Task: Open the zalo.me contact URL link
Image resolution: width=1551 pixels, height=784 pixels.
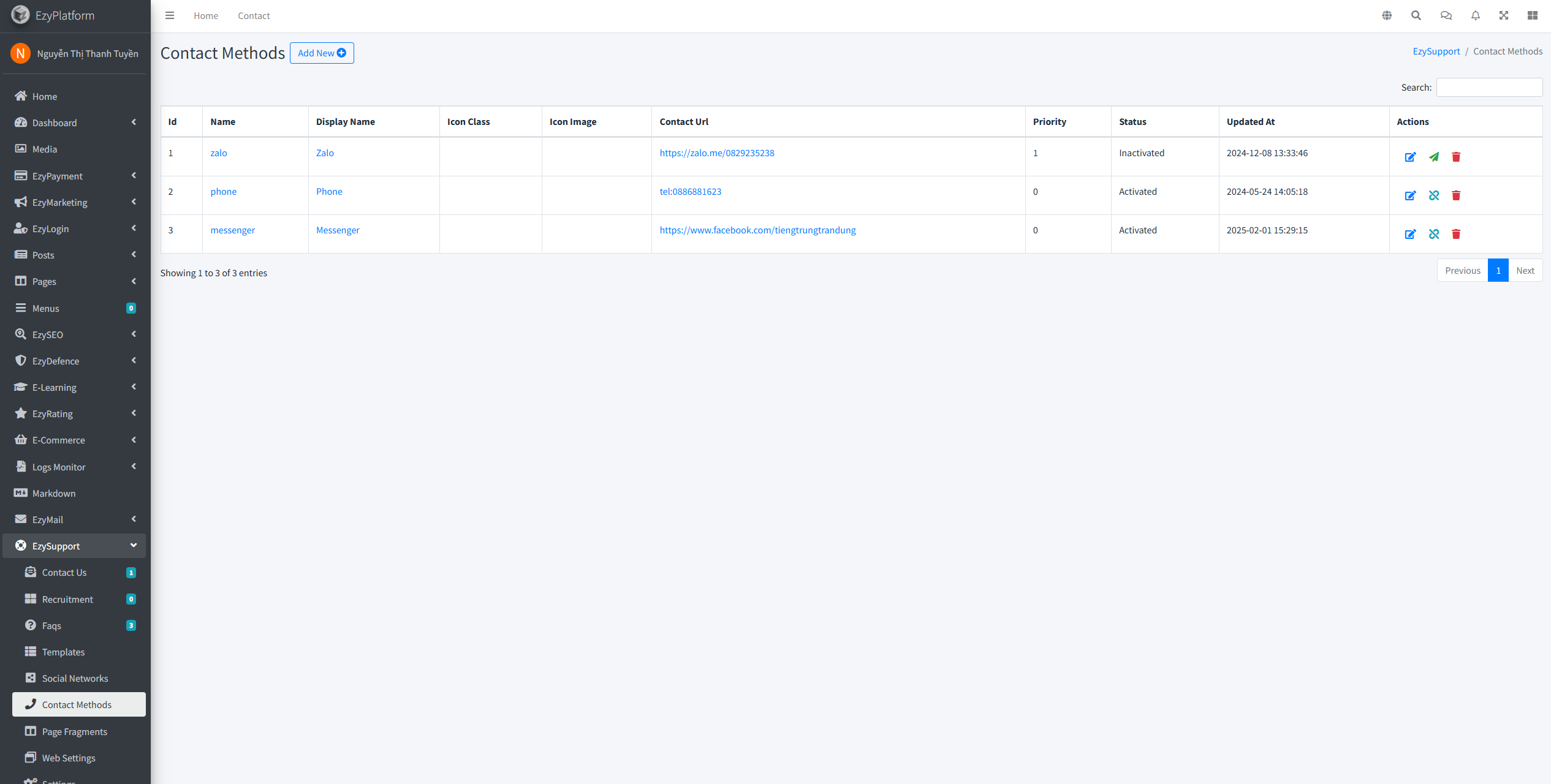Action: (x=716, y=153)
